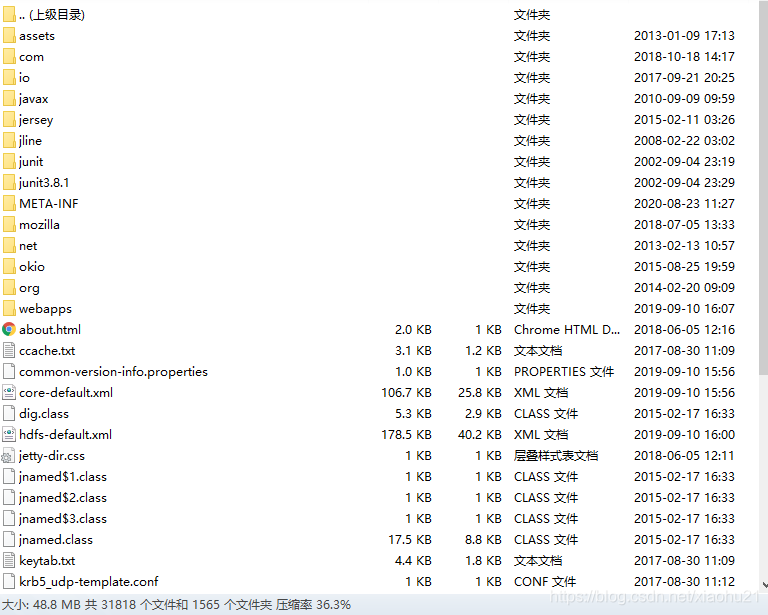Select the common-version-info.properties file icon
Viewport: 768px width, 615px height.
[x=9, y=372]
